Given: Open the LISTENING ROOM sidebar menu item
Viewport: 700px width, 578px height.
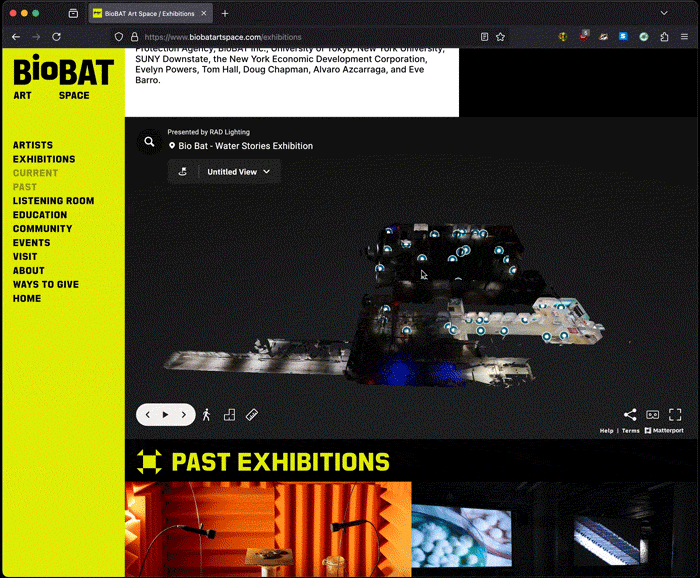Looking at the screenshot, I should click(53, 201).
